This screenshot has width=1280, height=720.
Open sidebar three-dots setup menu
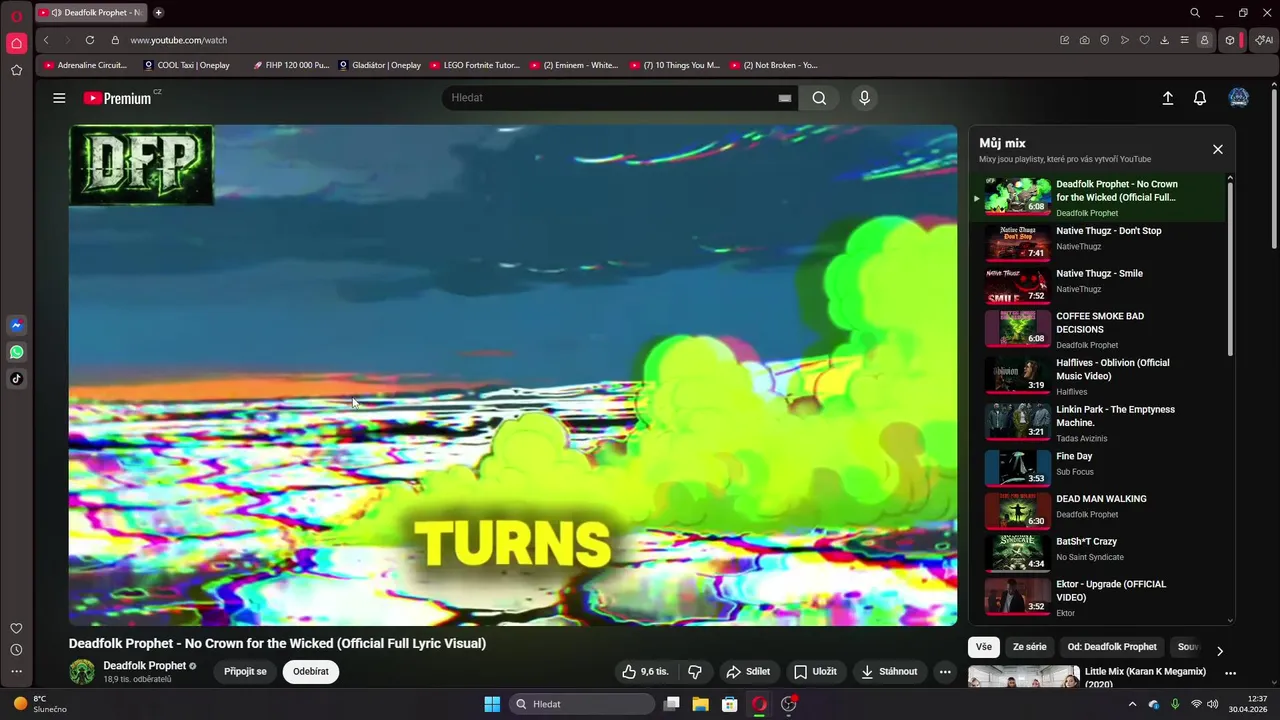[16, 672]
